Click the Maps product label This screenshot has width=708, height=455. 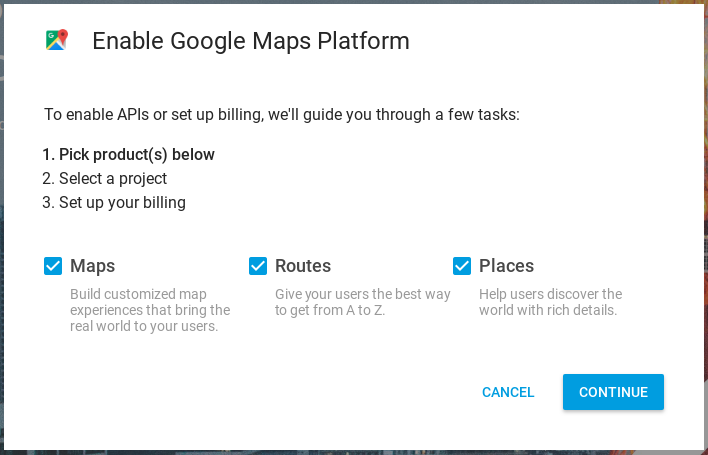point(92,266)
